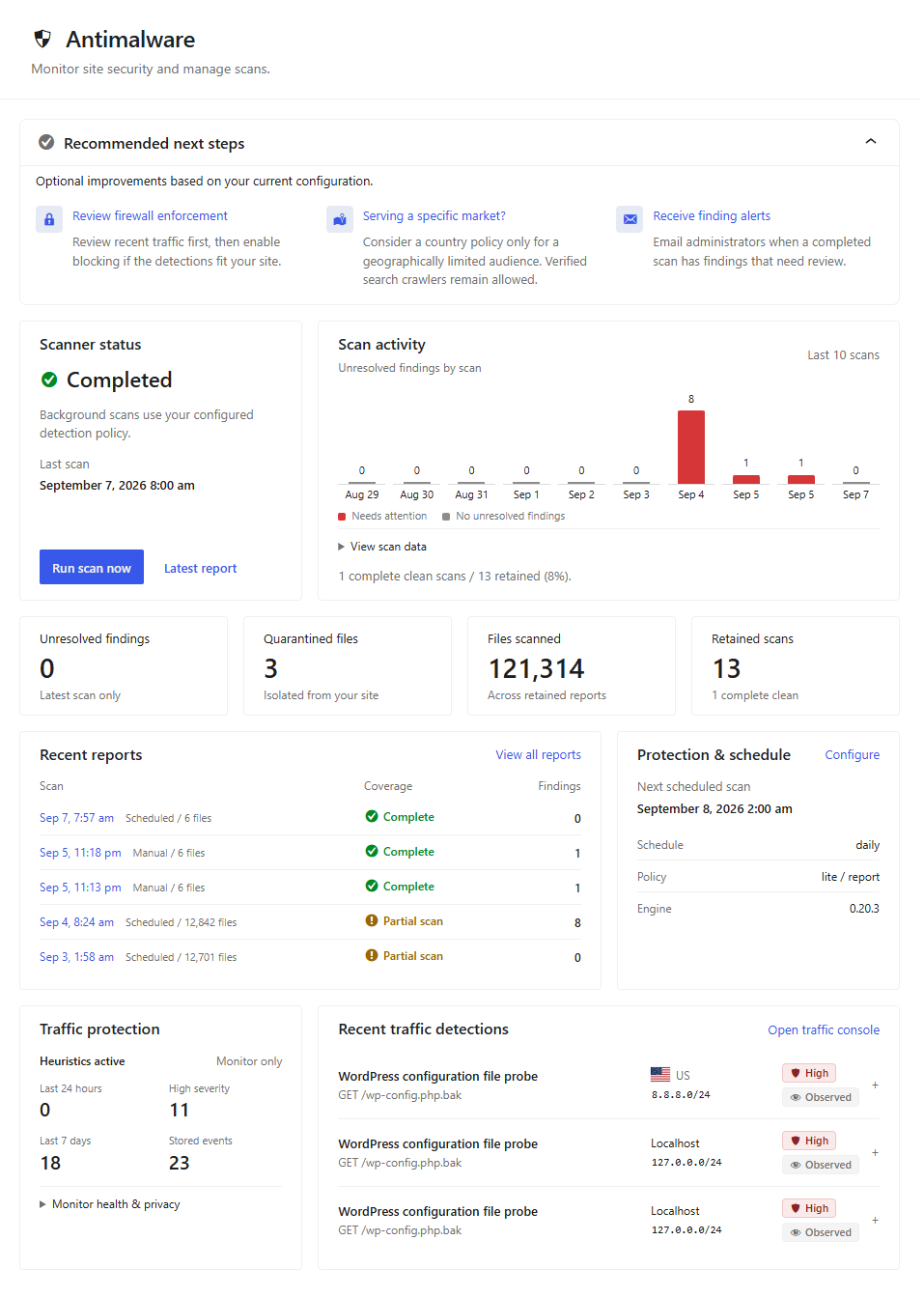Image resolution: width=924 pixels, height=1297 pixels.
Task: Open the Sep 3, 1:58 am report
Action: pos(76,957)
